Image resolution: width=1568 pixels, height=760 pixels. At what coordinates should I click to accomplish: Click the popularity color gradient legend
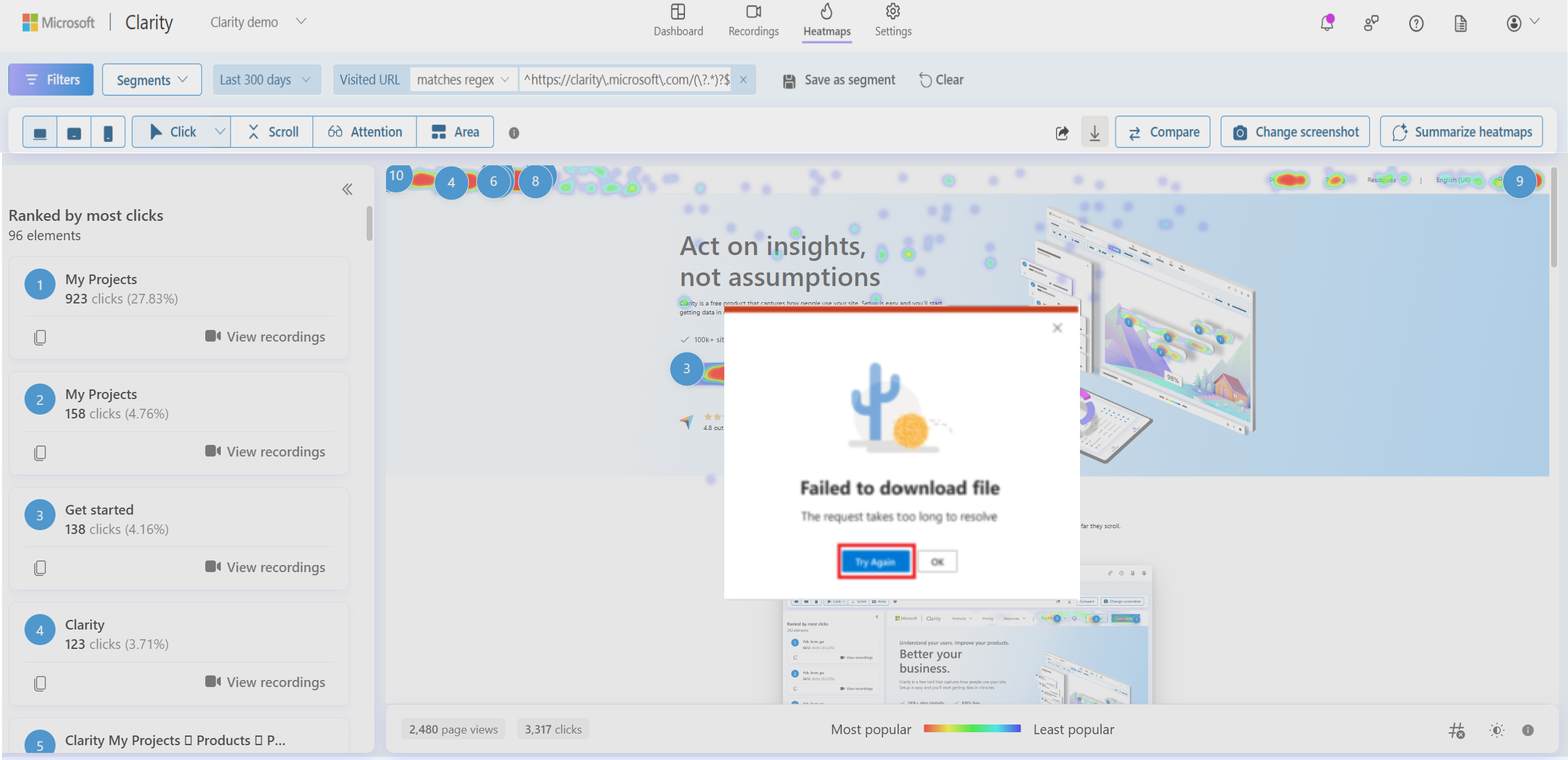(x=972, y=728)
